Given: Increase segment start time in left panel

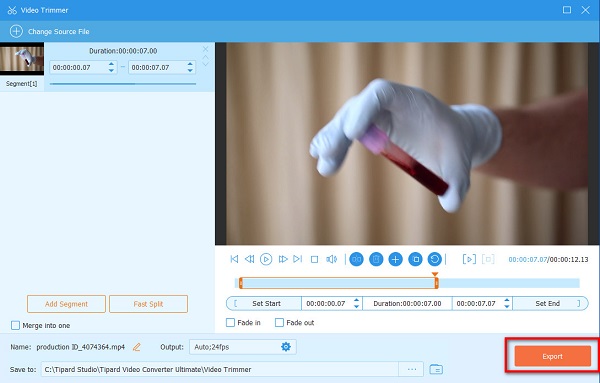Looking at the screenshot, I should [111, 64].
